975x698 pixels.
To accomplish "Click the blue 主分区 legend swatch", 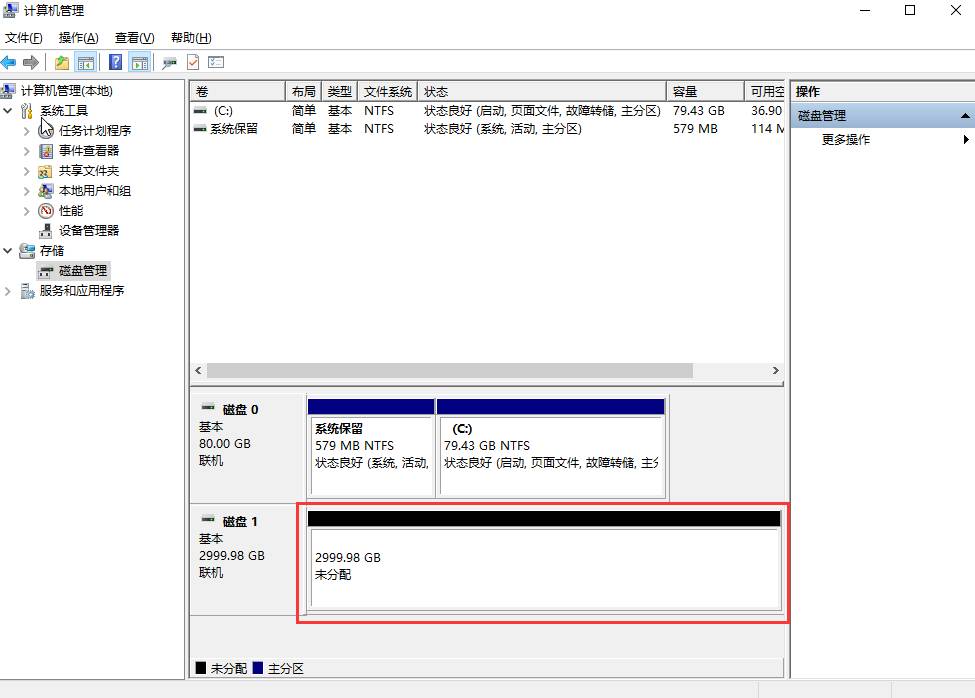I will [x=257, y=668].
